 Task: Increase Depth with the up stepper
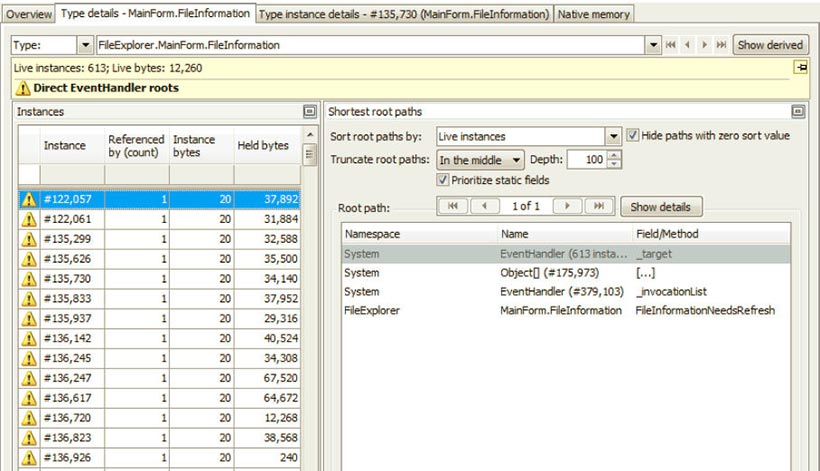614,155
